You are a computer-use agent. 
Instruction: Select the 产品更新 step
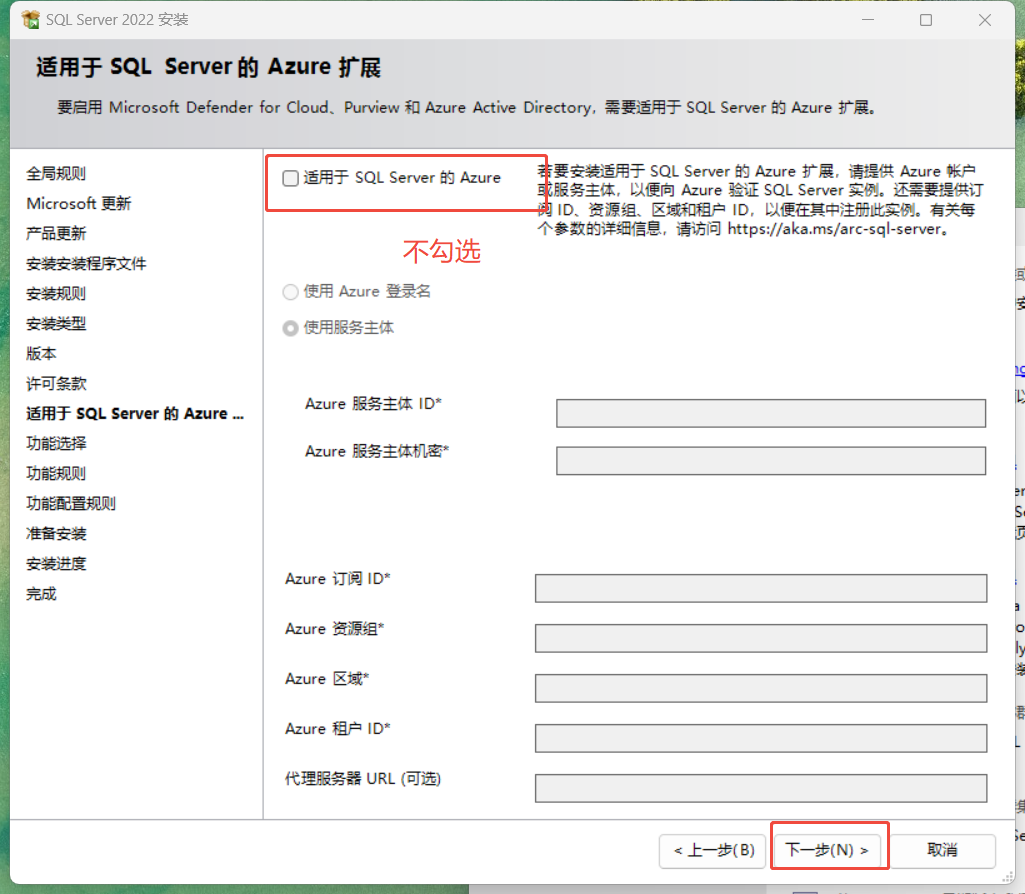point(55,233)
